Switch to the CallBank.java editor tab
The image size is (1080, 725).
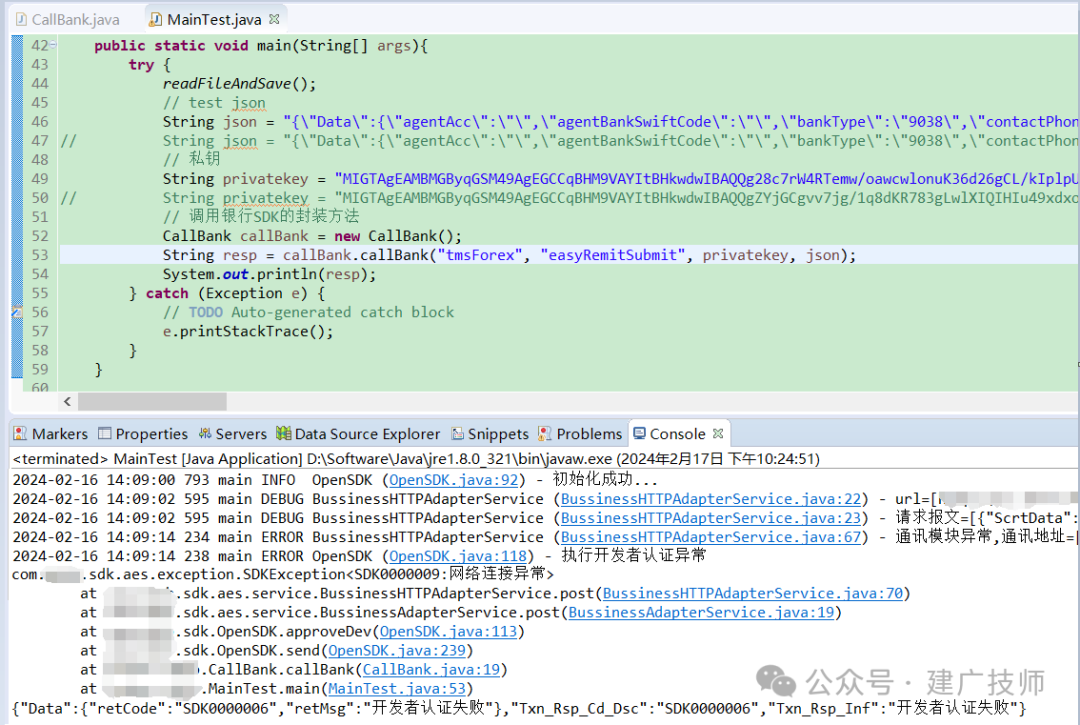pos(68,19)
